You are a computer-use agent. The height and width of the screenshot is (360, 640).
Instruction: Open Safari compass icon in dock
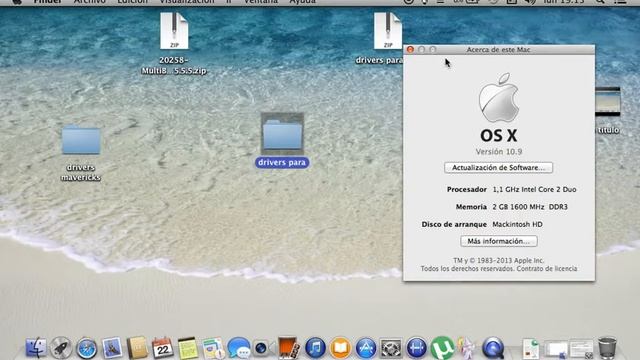tap(87, 348)
